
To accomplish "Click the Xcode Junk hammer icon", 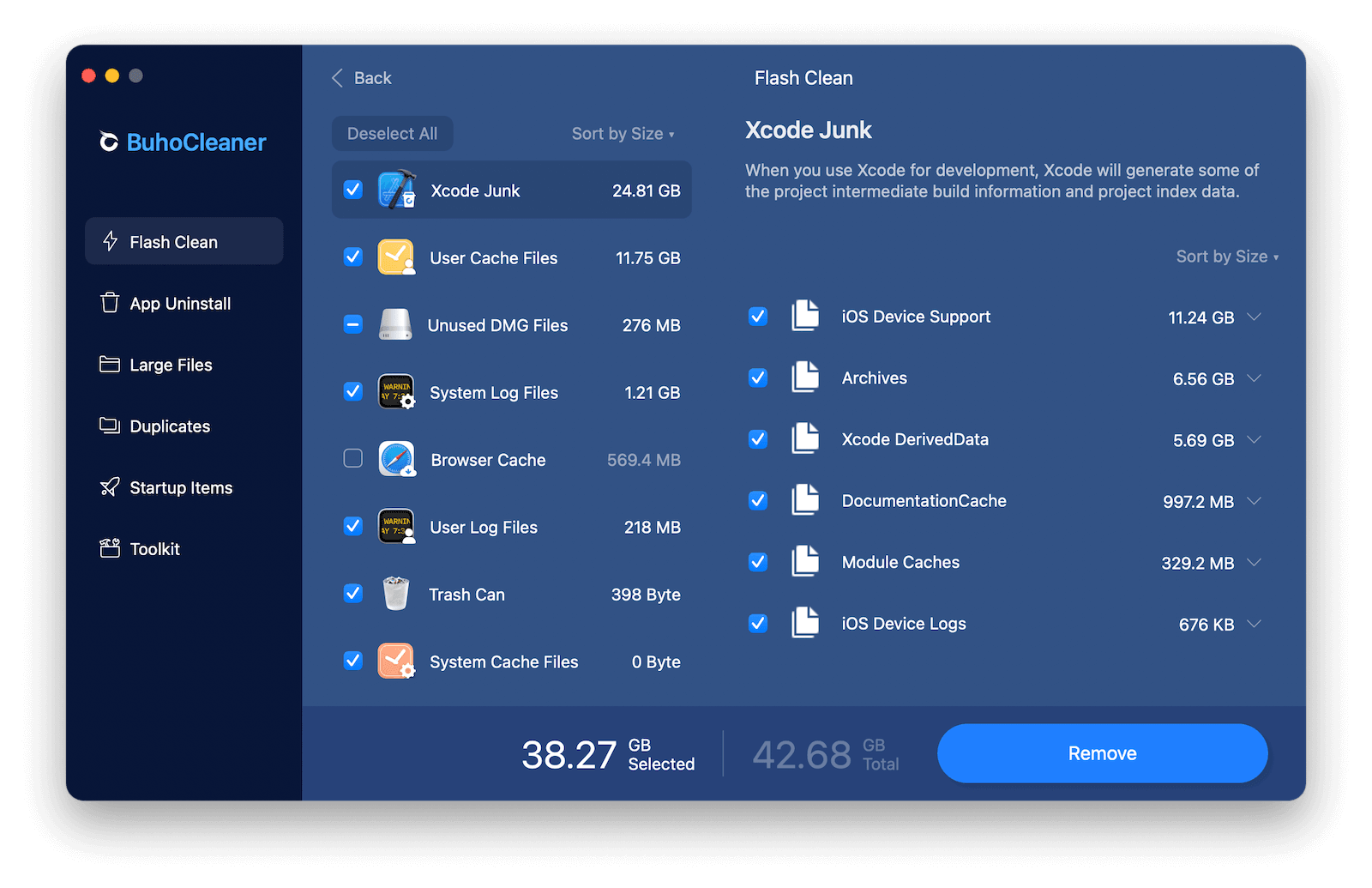I will tap(397, 190).
